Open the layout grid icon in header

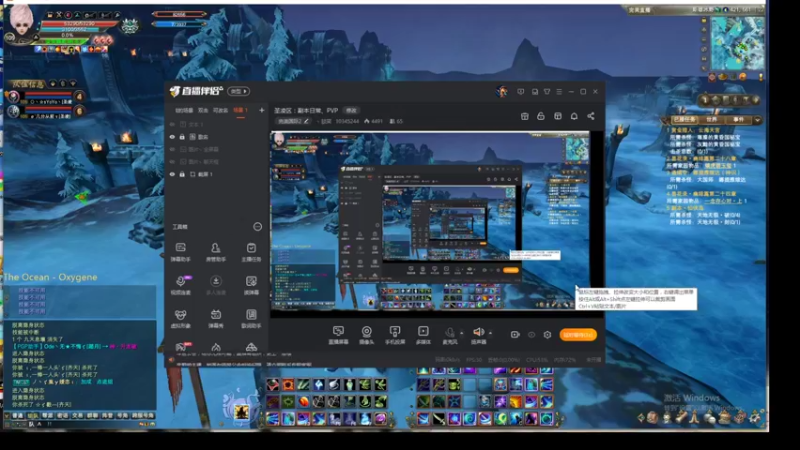click(x=558, y=116)
